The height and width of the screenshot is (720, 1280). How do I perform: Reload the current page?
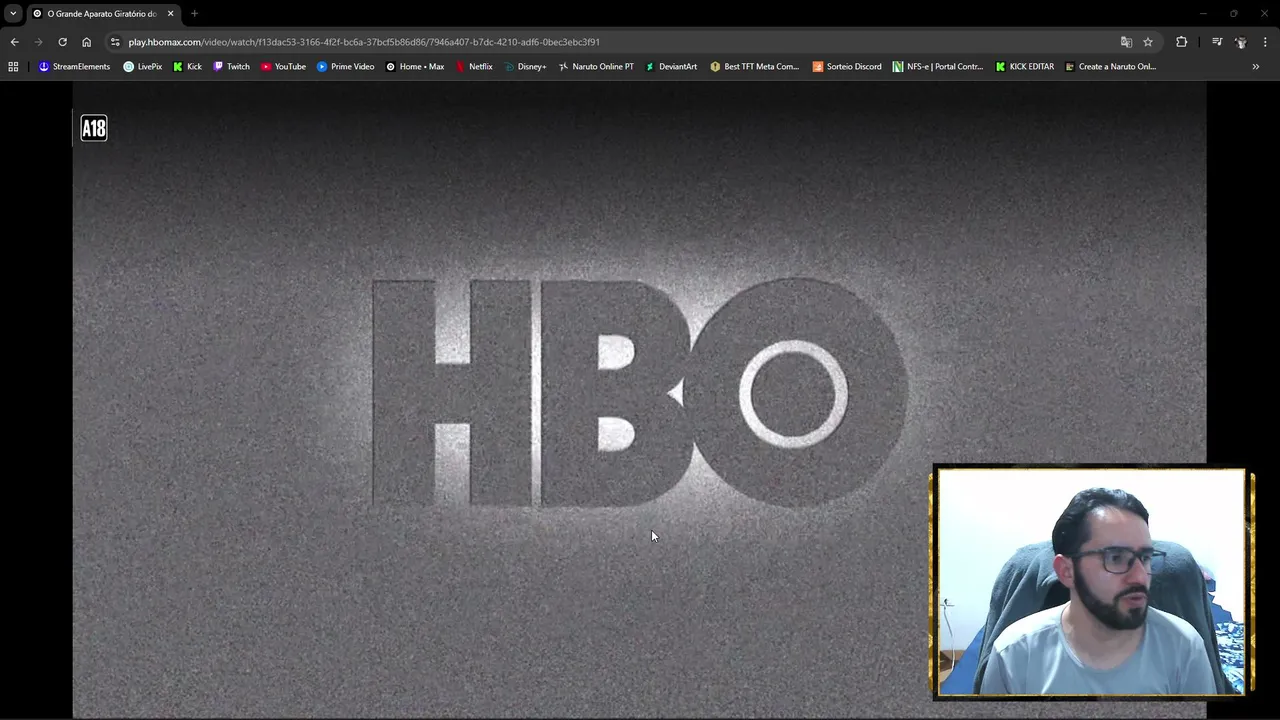coord(62,42)
